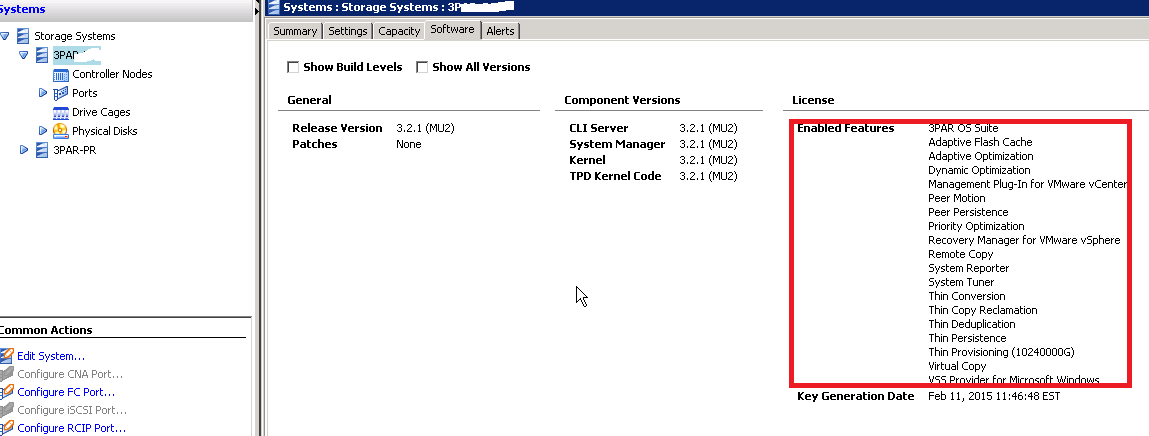The height and width of the screenshot is (436, 1149).
Task: Click Recovery Manager for VMware vSphere entry
Action: coord(1024,240)
